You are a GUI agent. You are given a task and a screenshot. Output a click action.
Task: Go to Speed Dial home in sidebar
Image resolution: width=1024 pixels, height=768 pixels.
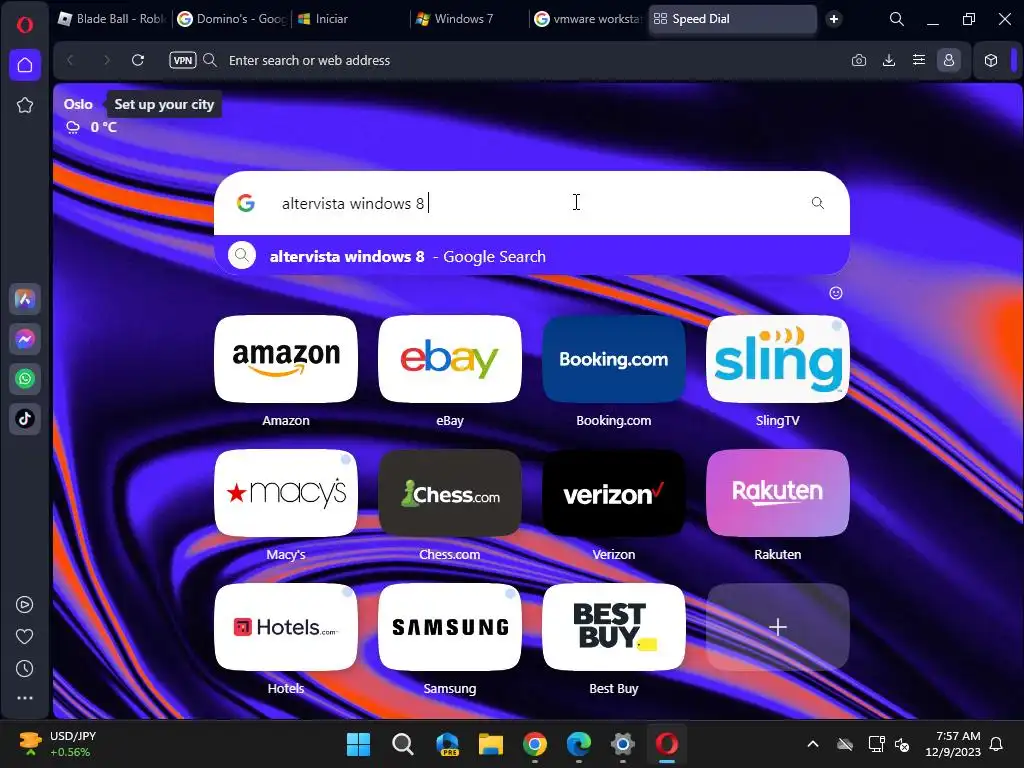click(25, 65)
